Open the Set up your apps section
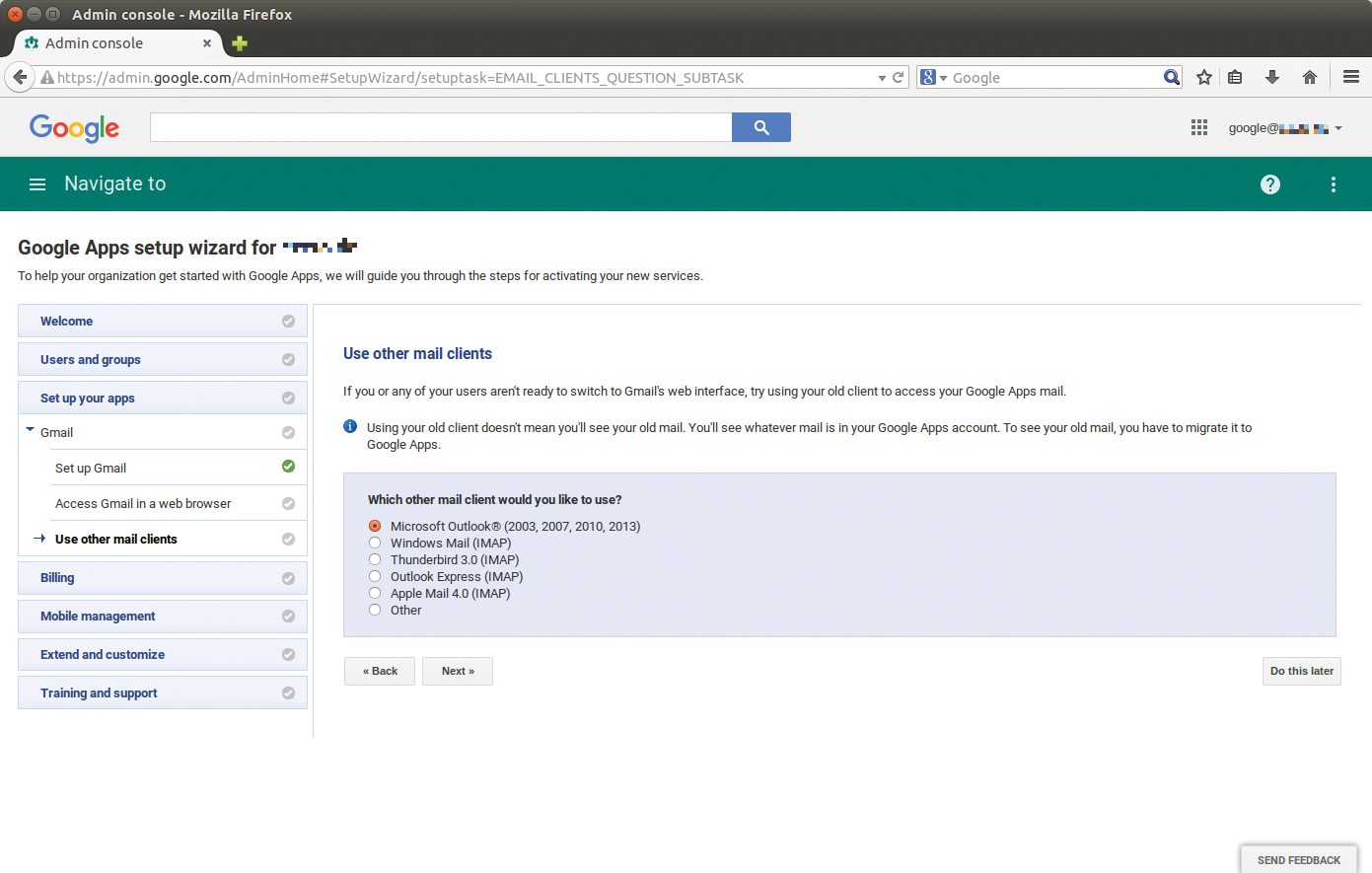The width and height of the screenshot is (1372, 873). coord(163,398)
